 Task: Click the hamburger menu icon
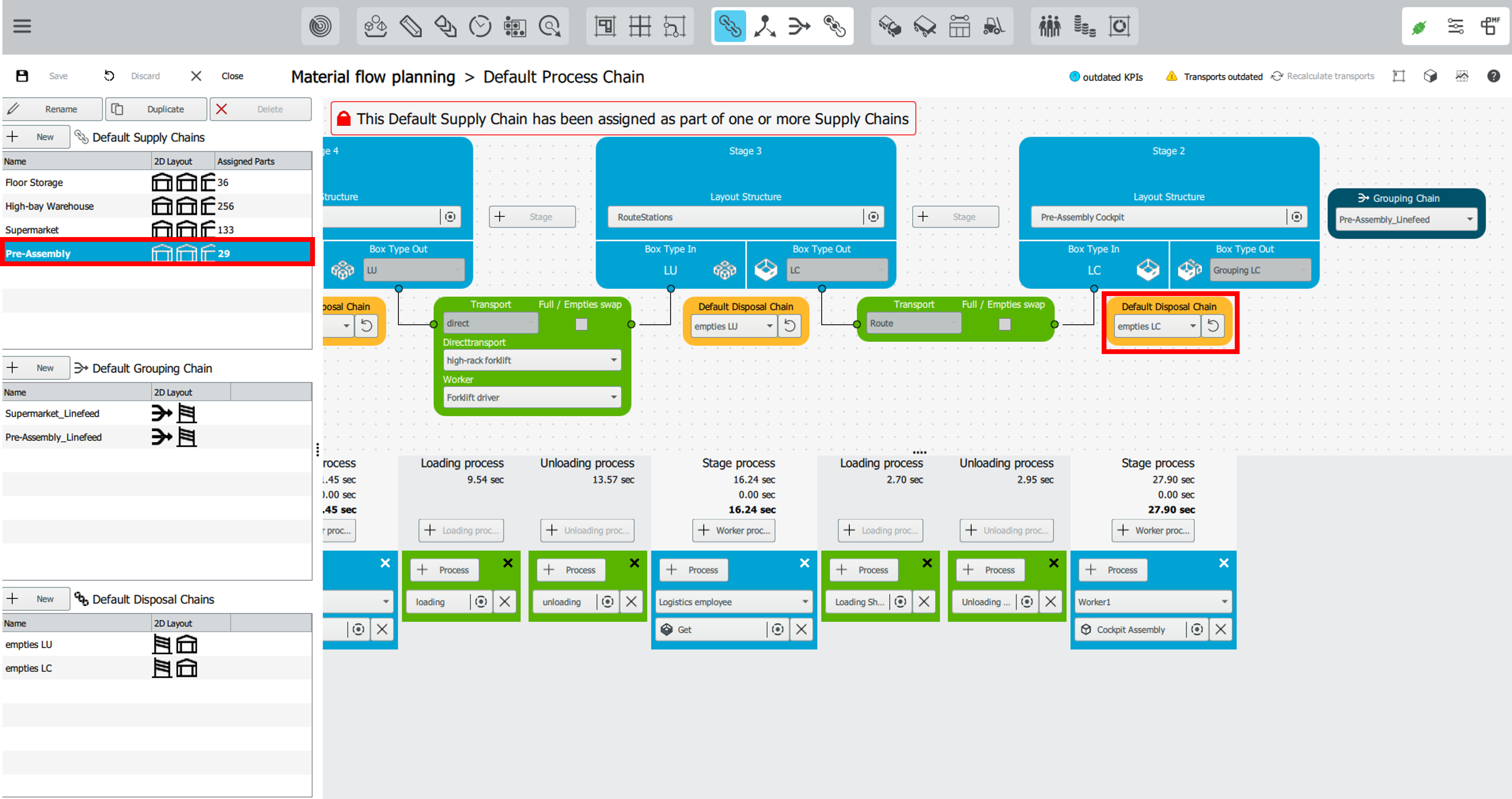(22, 26)
